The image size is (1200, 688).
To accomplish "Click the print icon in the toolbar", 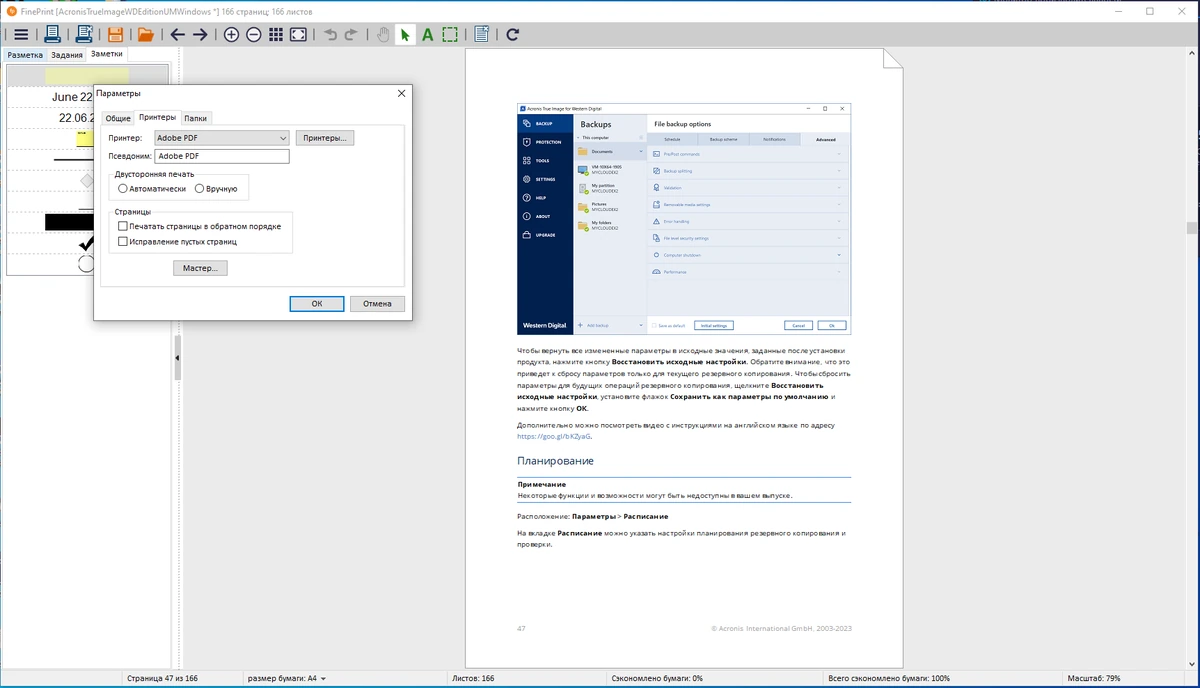I will point(52,34).
